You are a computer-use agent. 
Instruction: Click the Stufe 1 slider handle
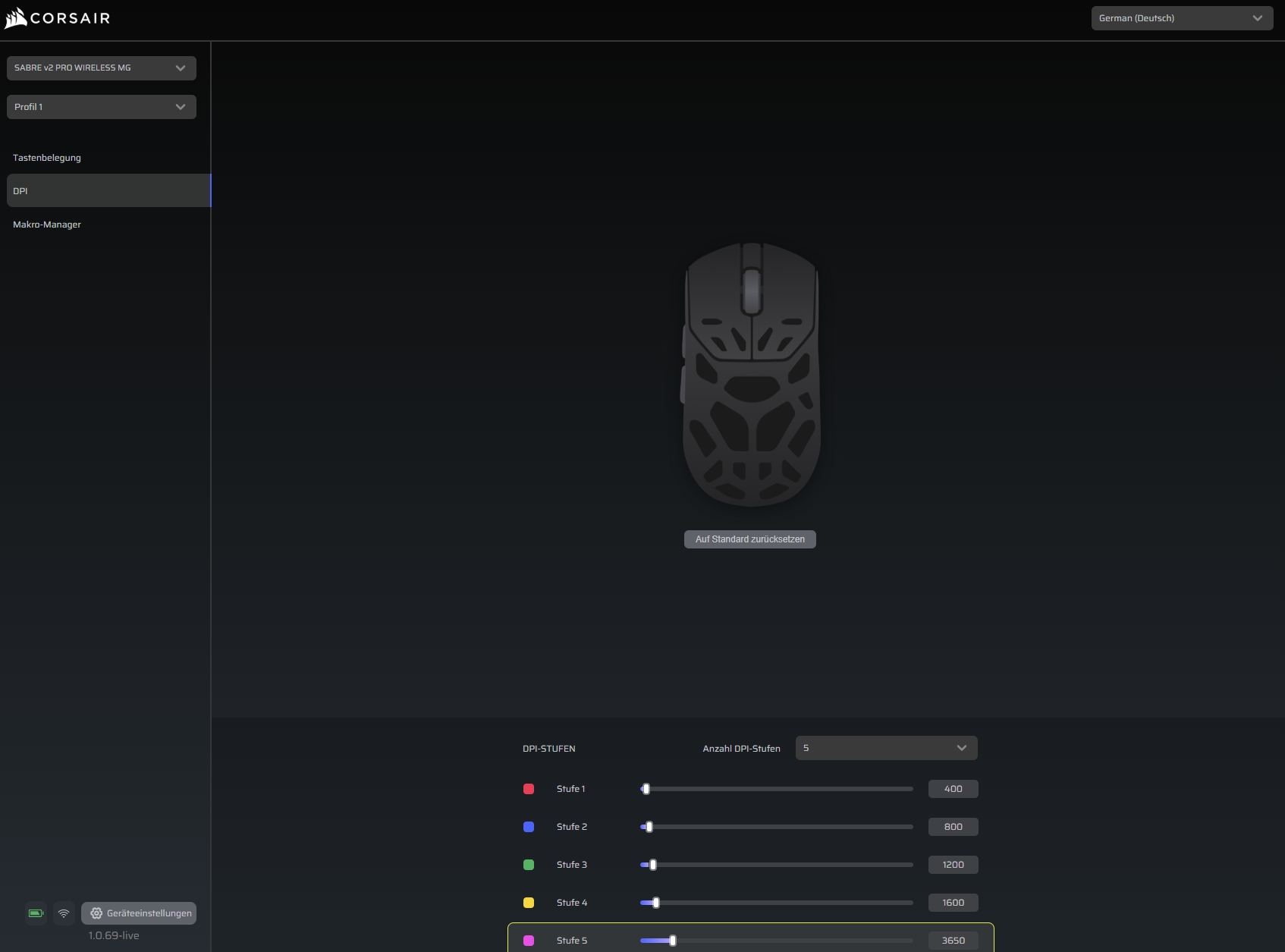tap(646, 789)
